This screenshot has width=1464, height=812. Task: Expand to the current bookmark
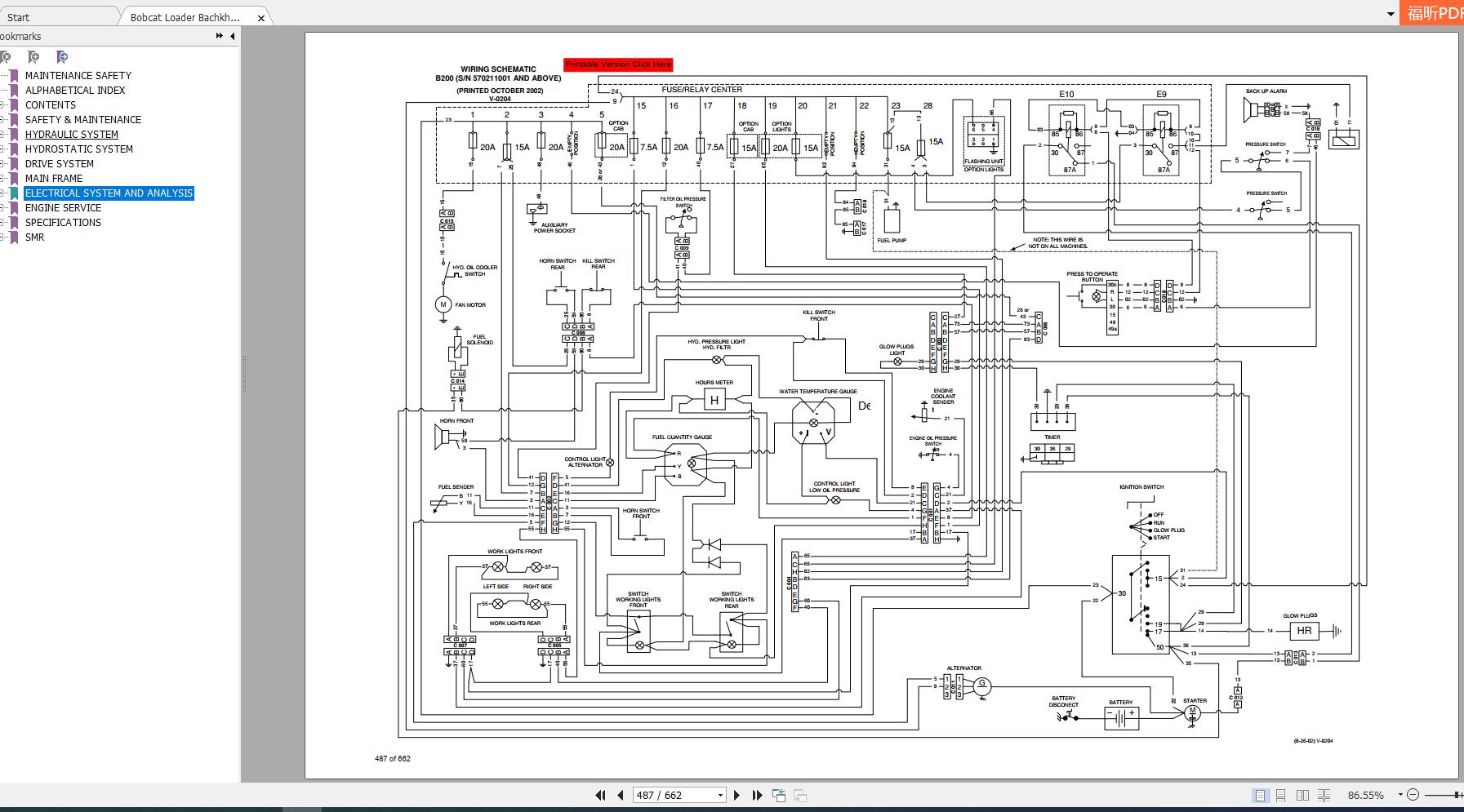pyautogui.click(x=61, y=58)
